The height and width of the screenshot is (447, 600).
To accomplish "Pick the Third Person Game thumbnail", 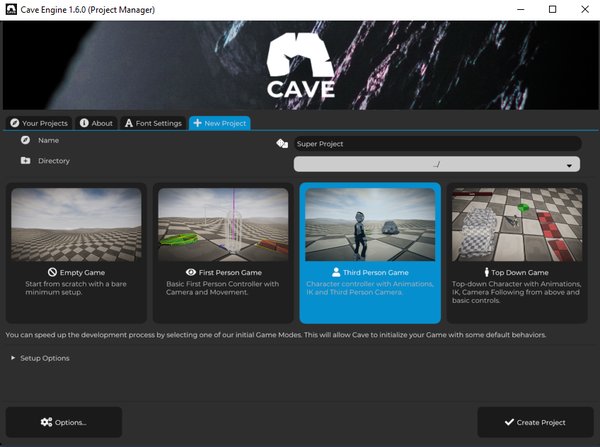I will coord(370,225).
